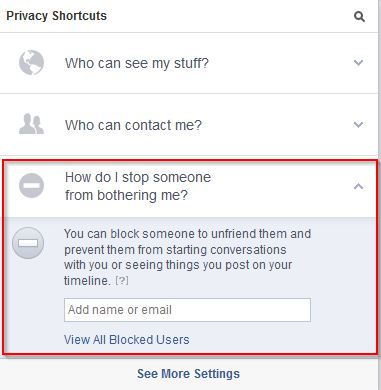Click the Who can contact me row background

[x=189, y=125]
